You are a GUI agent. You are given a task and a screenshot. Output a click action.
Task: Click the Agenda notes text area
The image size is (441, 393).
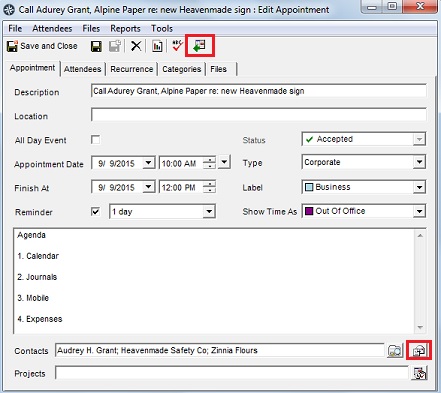tap(214, 281)
